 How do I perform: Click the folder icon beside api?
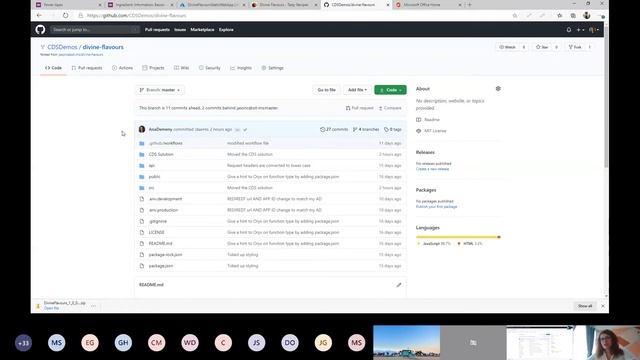[142, 166]
